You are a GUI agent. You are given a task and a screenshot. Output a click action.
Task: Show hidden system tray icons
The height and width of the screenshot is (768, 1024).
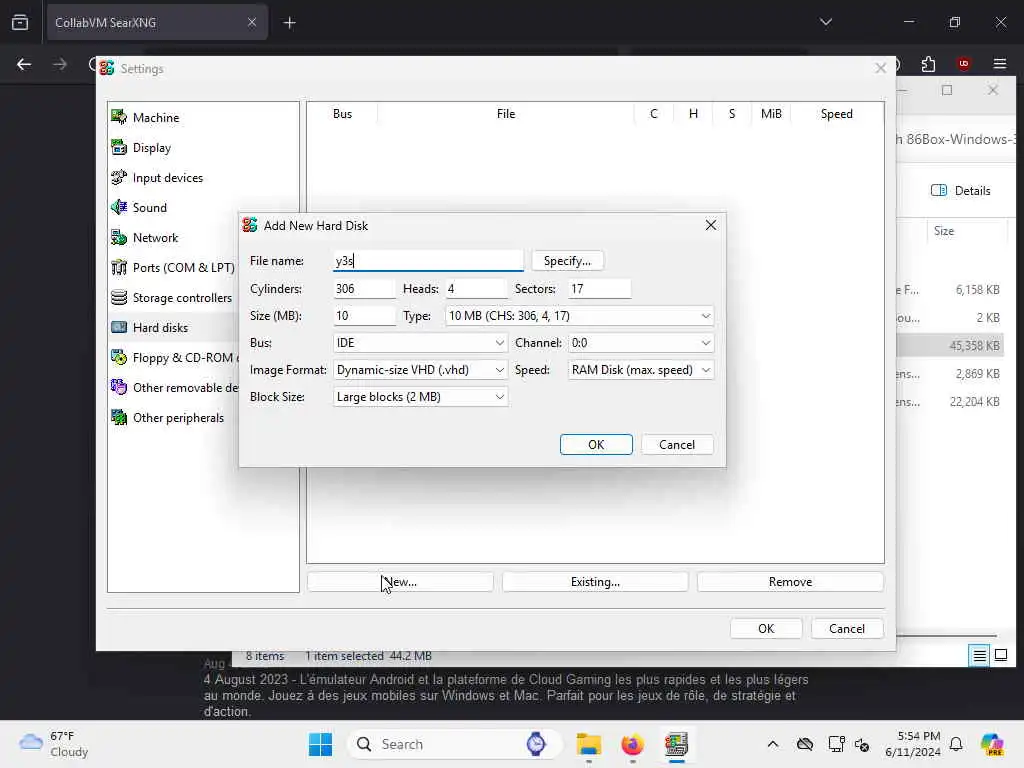773,744
